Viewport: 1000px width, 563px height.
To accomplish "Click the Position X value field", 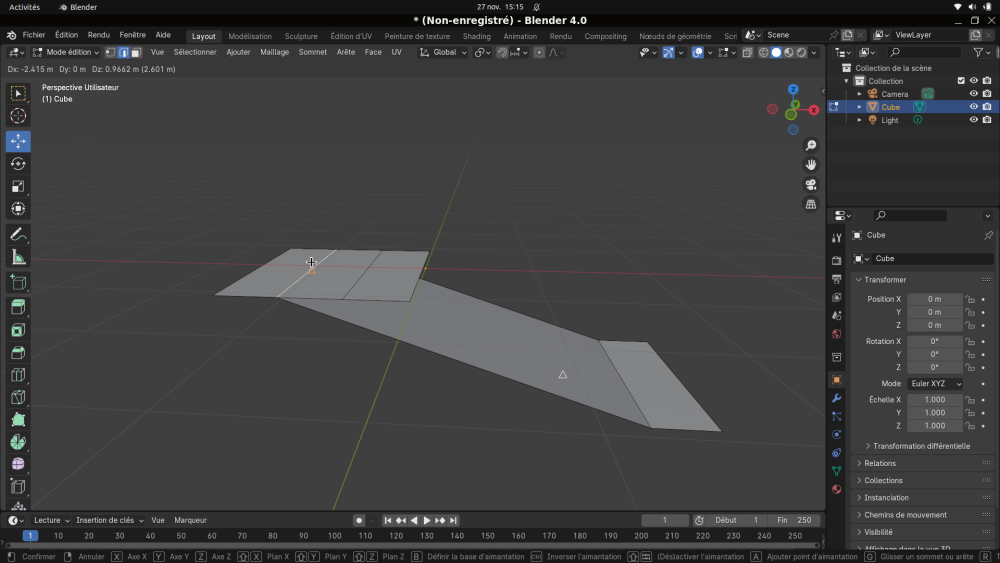I will (x=934, y=299).
